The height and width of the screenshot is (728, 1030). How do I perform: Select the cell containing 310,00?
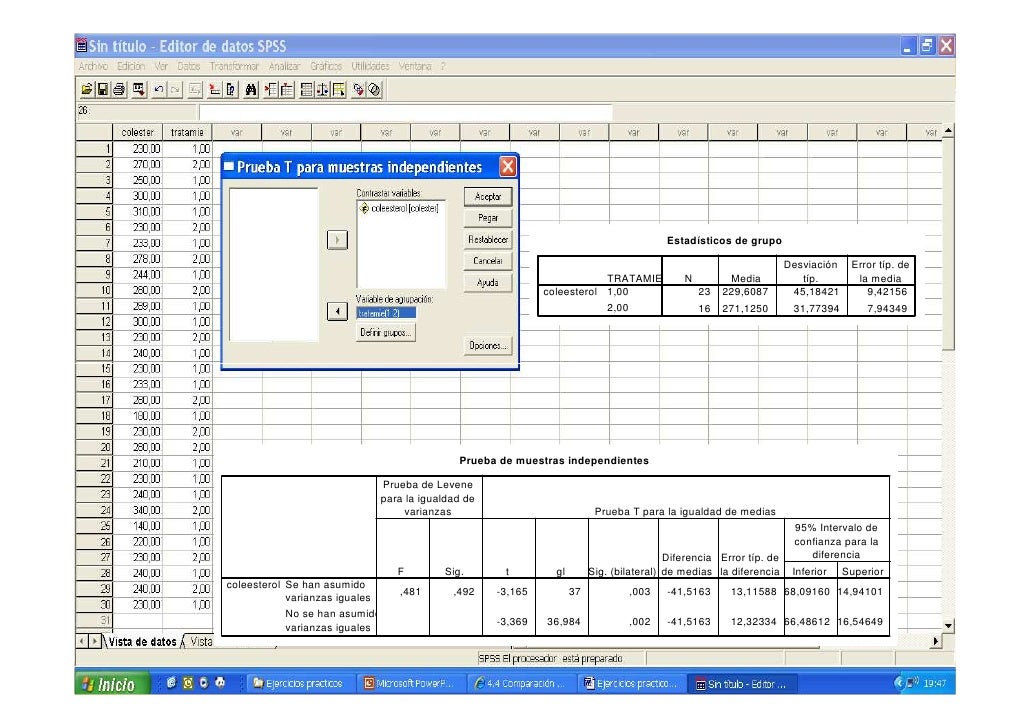(x=137, y=212)
